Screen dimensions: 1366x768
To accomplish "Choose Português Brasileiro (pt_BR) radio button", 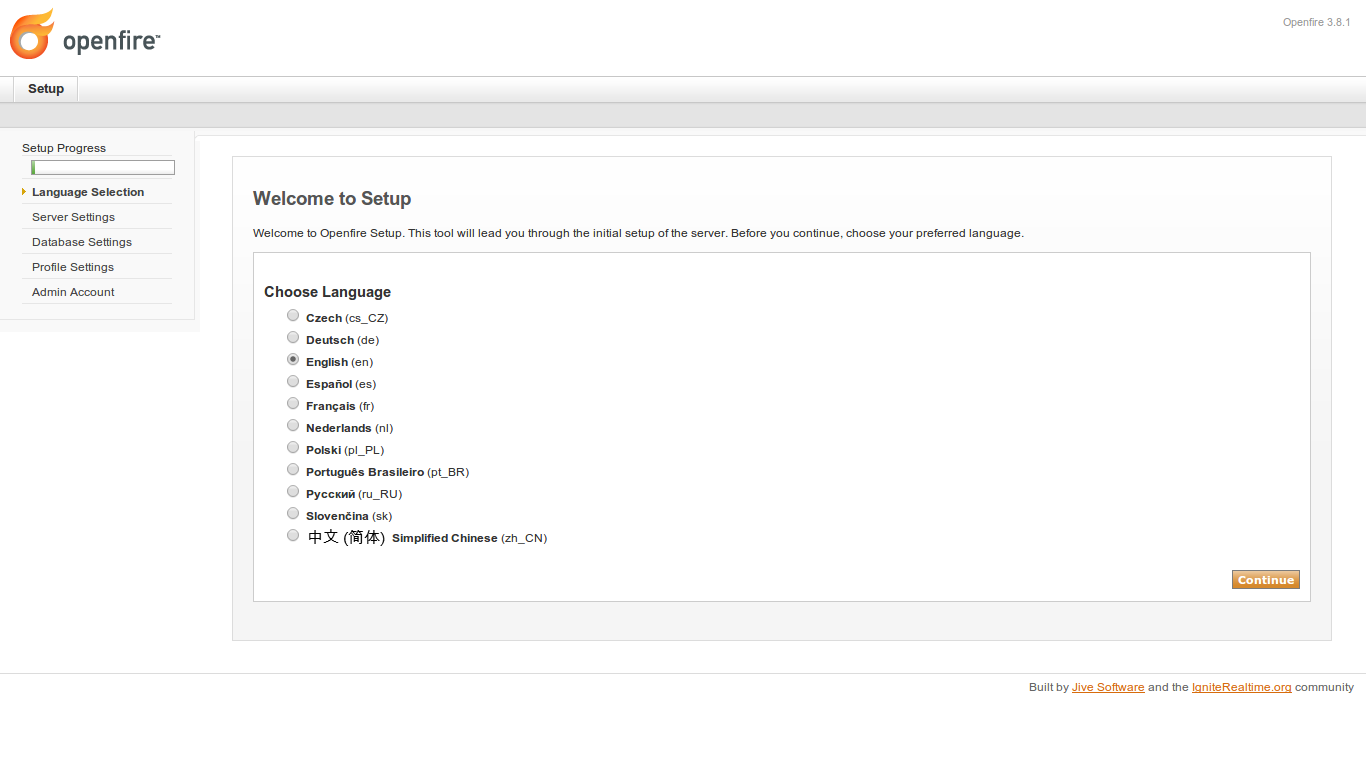I will click(x=293, y=469).
